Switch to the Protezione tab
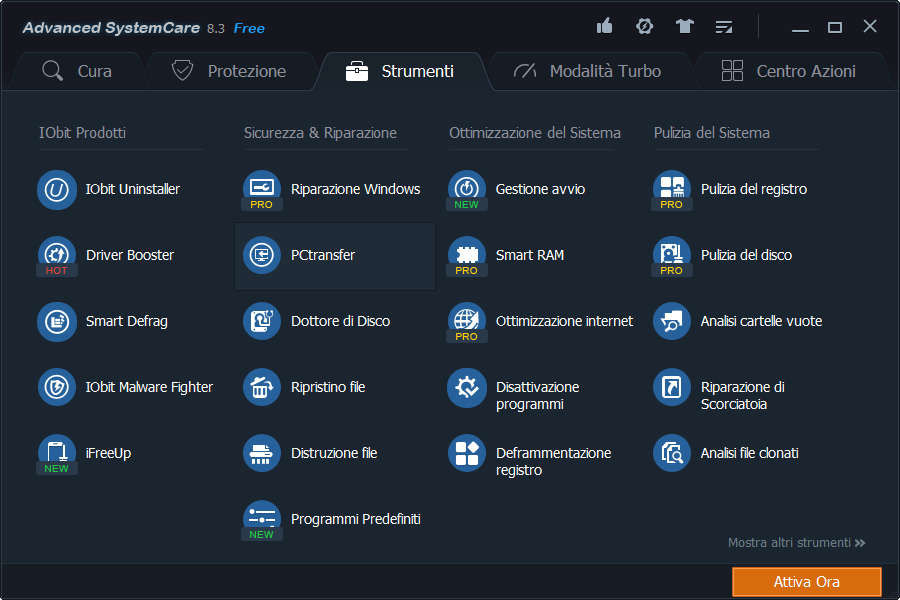Viewport: 900px width, 600px height. (x=229, y=71)
